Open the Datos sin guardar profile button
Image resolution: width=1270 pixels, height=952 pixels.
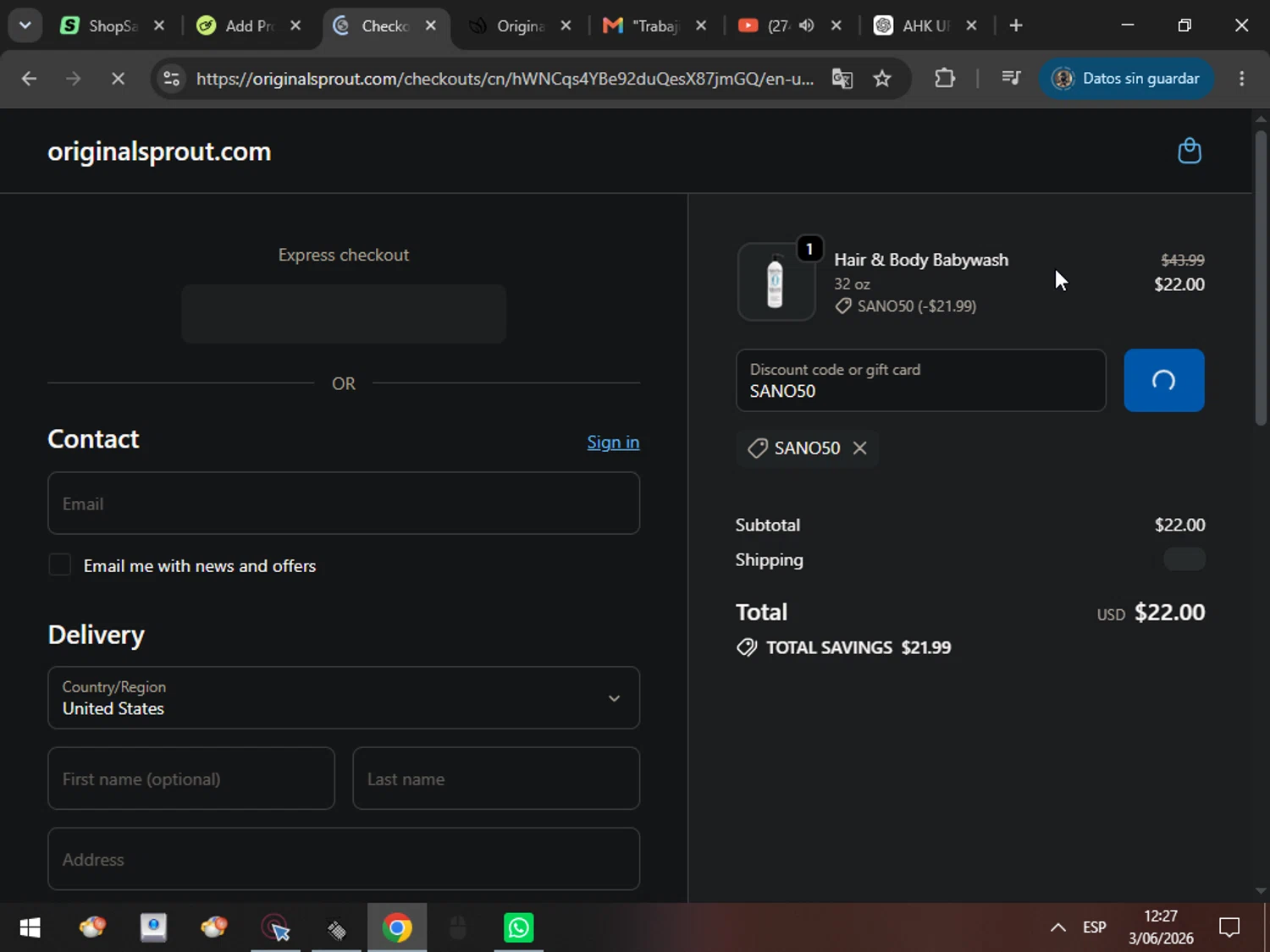click(x=1126, y=79)
